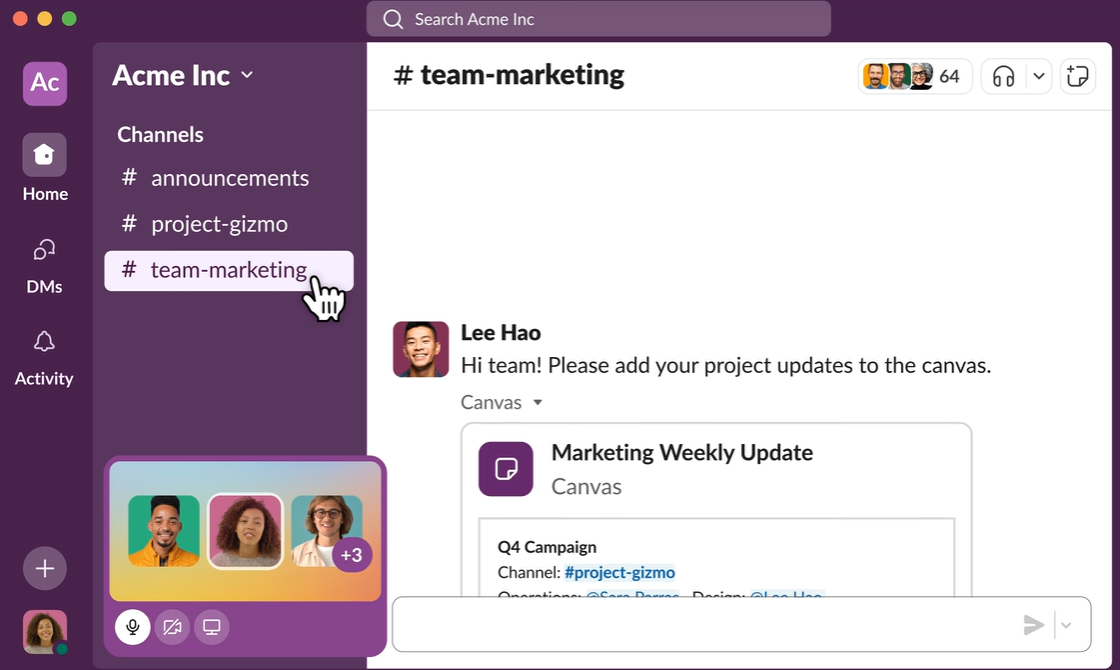Click huddle participant with curly hair
Viewport: 1120px width, 670px height.
245,531
